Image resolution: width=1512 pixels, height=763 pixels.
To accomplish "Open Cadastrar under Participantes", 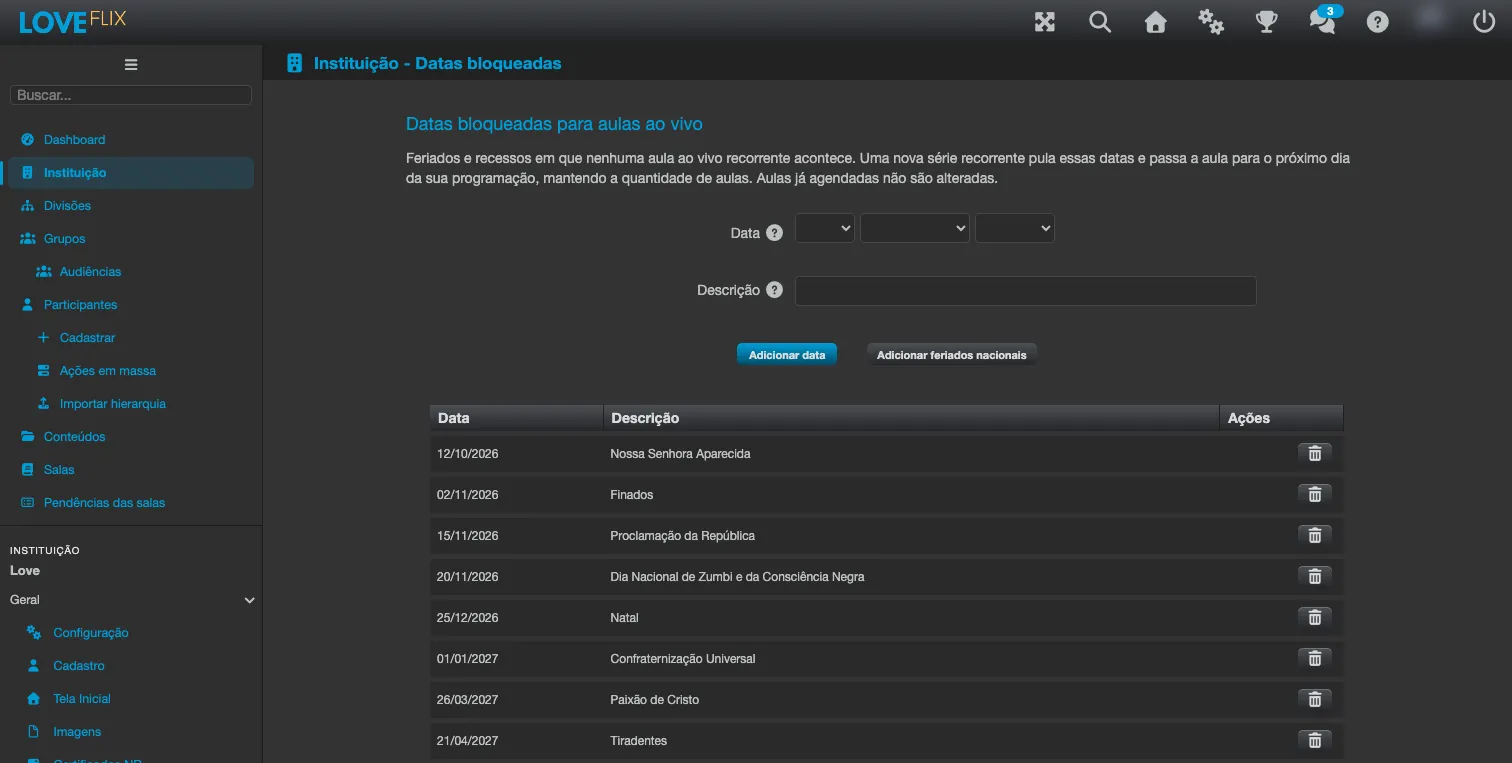I will coord(87,338).
